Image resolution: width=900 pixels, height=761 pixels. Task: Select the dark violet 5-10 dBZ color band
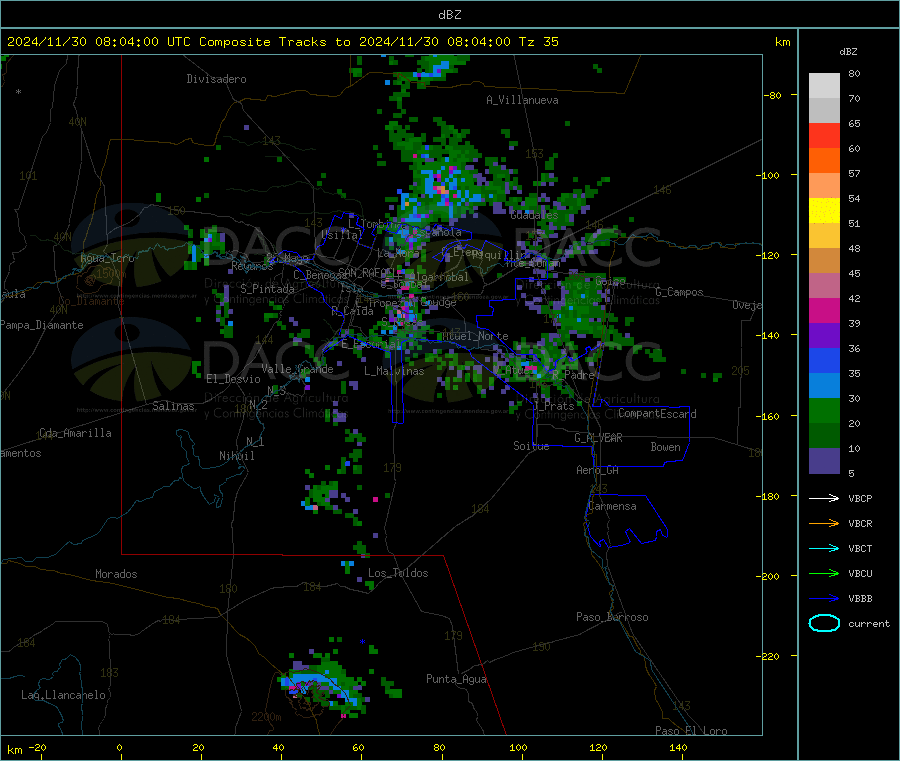coord(824,461)
